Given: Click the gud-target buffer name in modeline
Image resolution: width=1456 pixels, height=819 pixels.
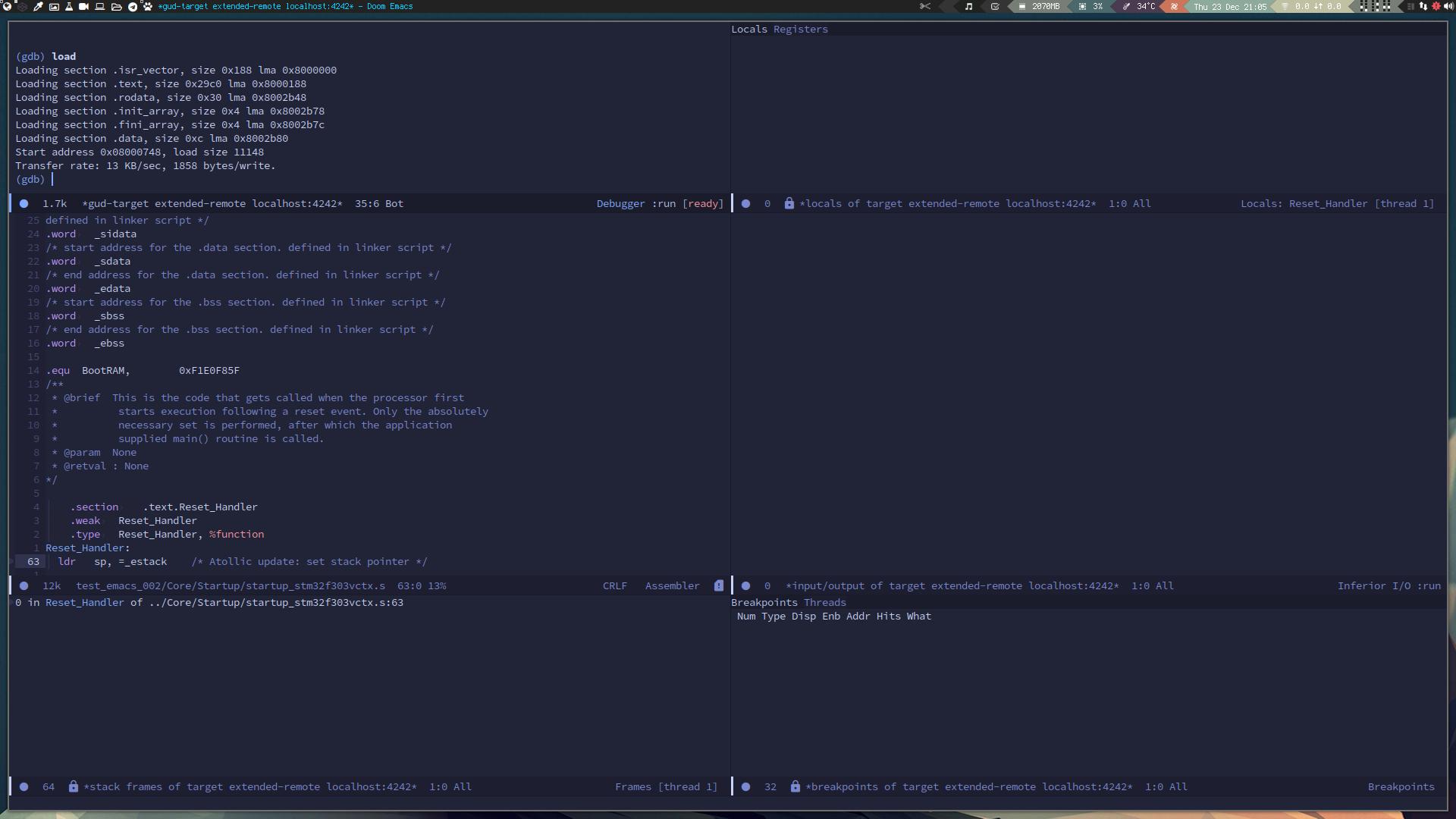Looking at the screenshot, I should (x=212, y=204).
